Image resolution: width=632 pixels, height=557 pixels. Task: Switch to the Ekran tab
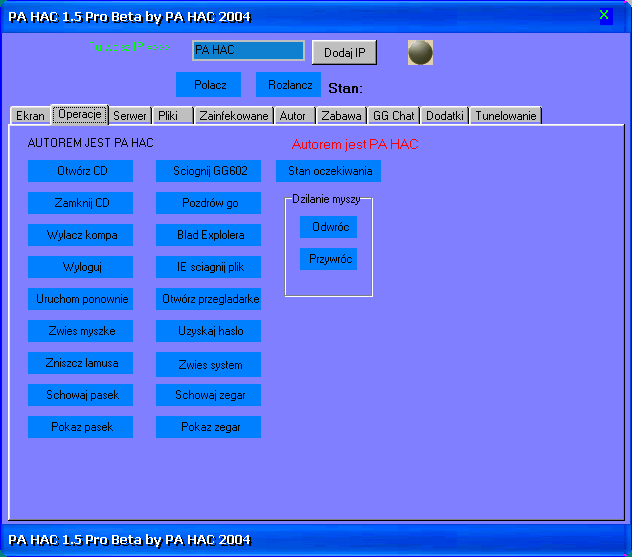30,116
